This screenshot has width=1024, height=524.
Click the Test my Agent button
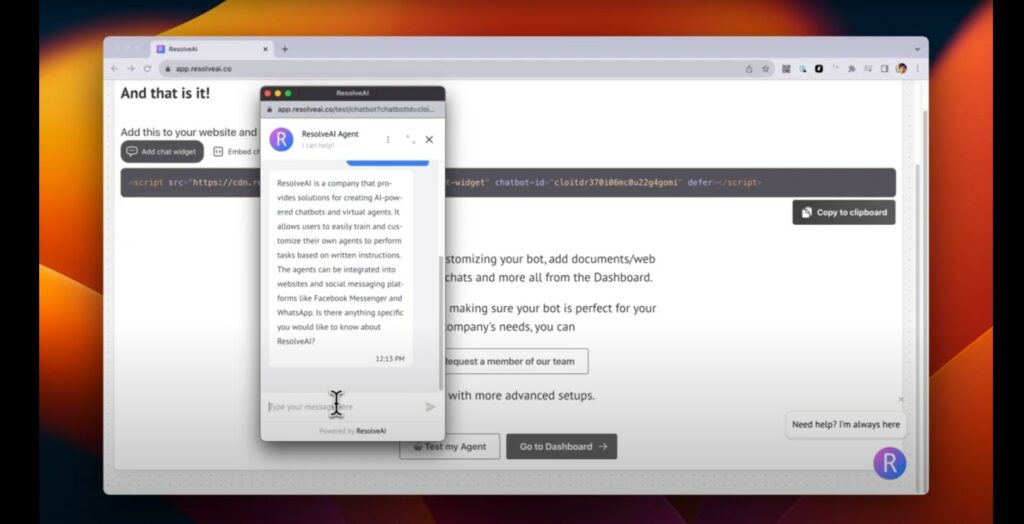point(449,447)
